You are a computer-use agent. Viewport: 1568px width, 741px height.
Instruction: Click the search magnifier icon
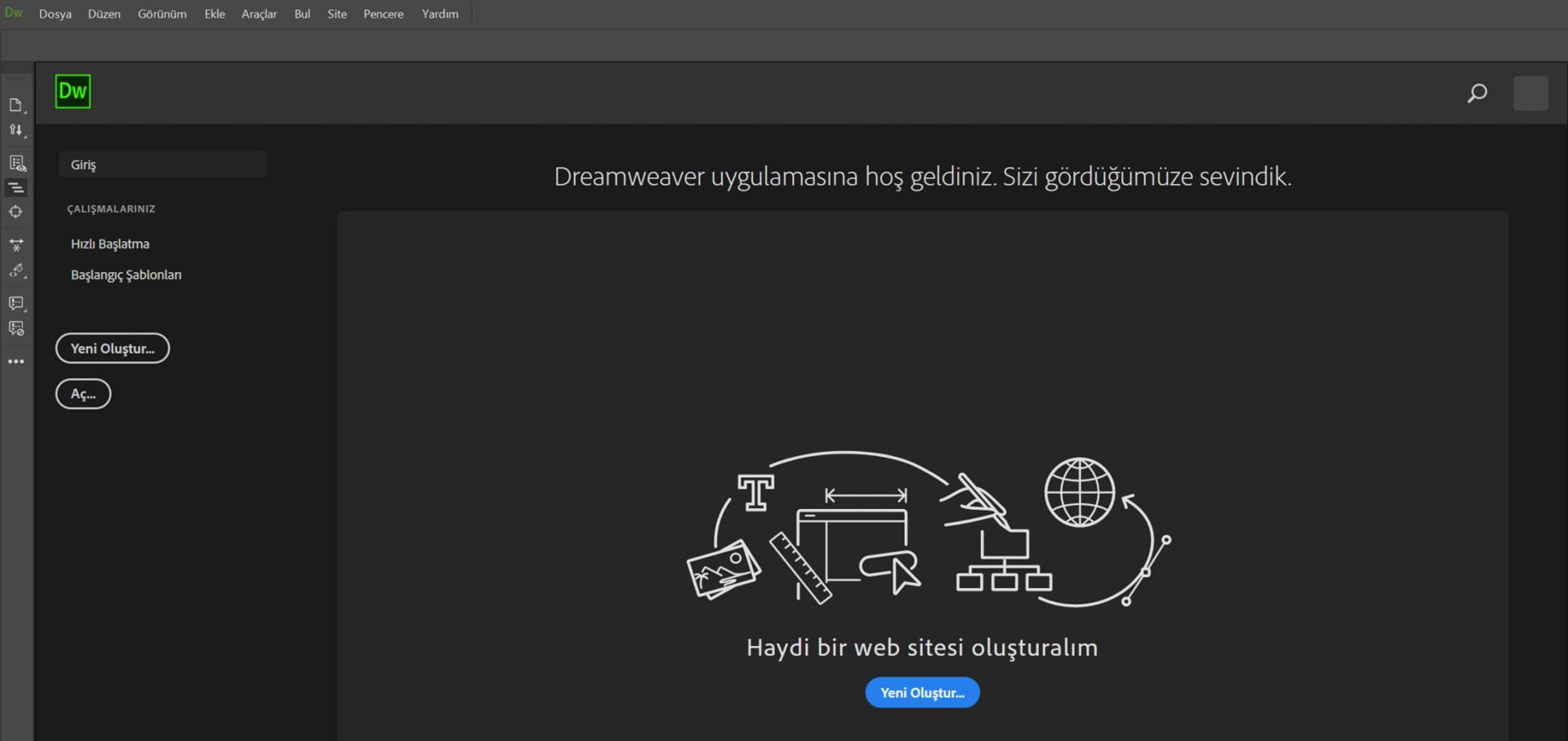[1477, 92]
